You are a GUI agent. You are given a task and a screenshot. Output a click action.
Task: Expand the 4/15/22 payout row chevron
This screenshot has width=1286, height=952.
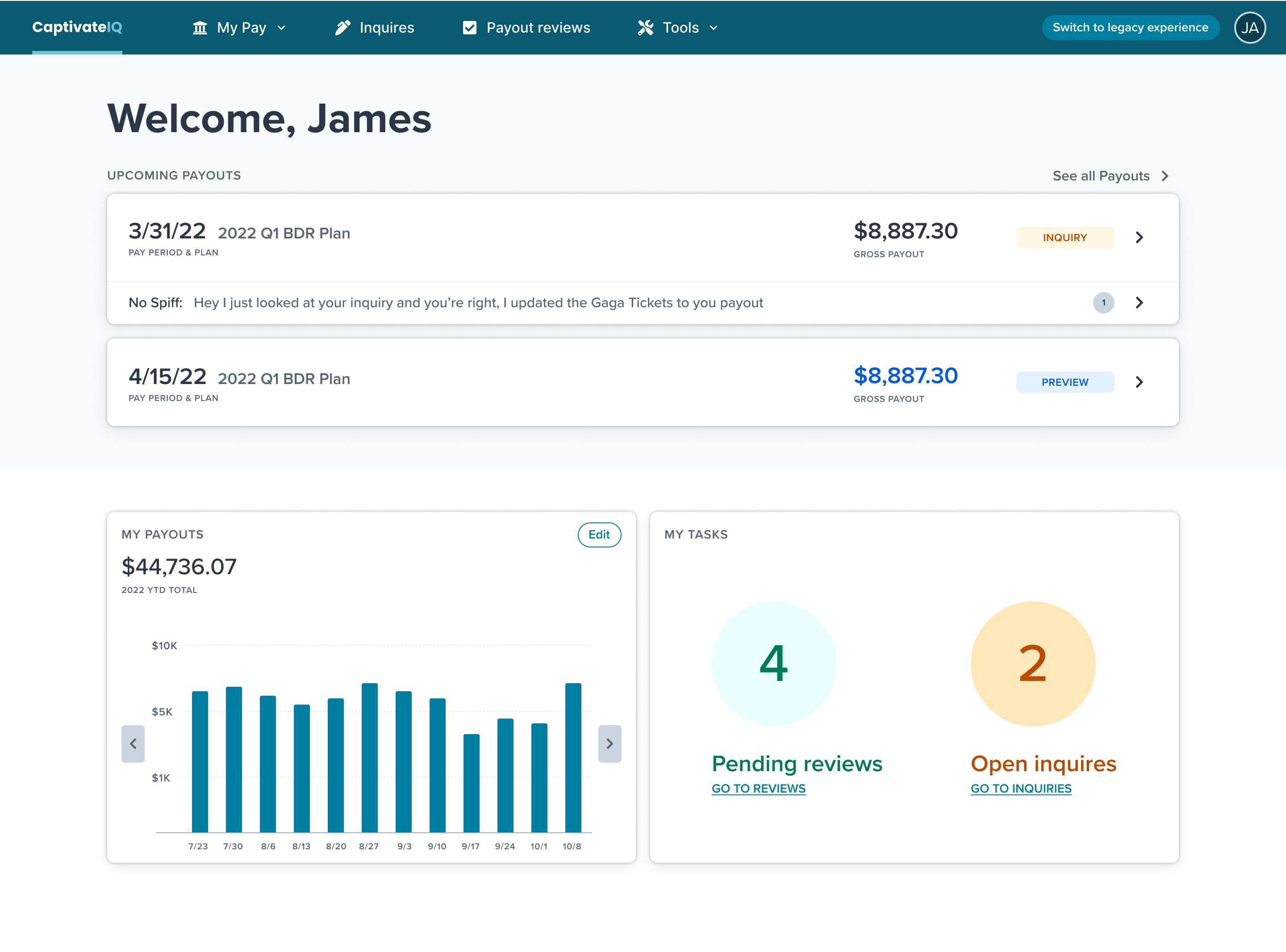pyautogui.click(x=1139, y=382)
